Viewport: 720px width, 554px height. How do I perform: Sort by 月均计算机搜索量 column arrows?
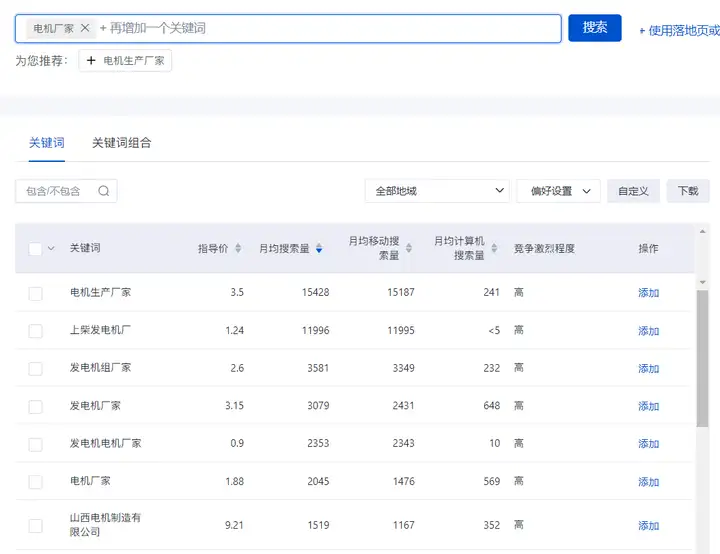click(x=494, y=248)
